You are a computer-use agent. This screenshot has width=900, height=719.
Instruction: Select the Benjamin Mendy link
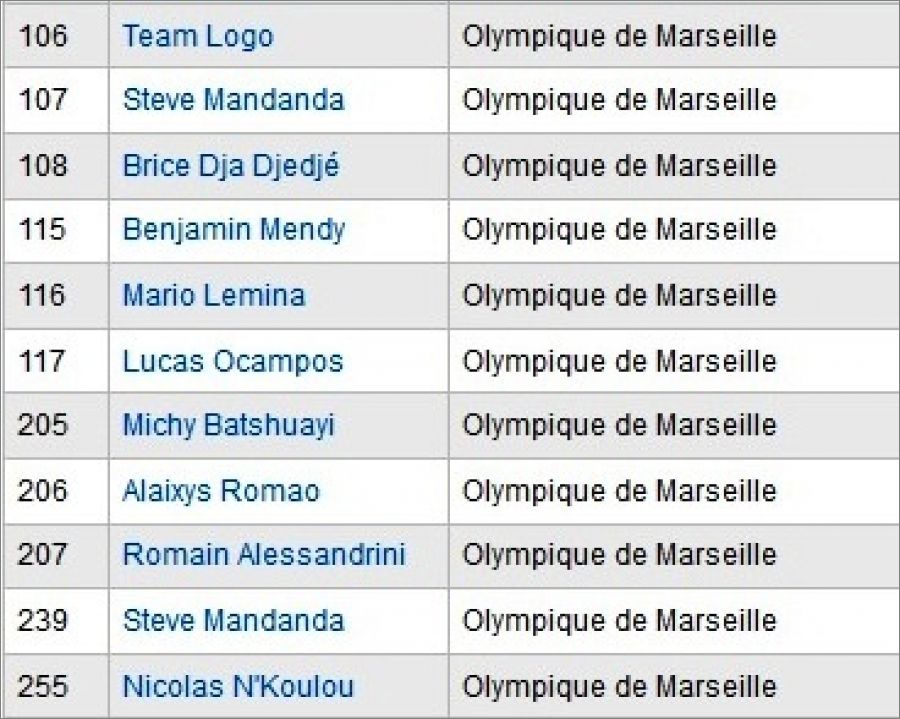233,230
